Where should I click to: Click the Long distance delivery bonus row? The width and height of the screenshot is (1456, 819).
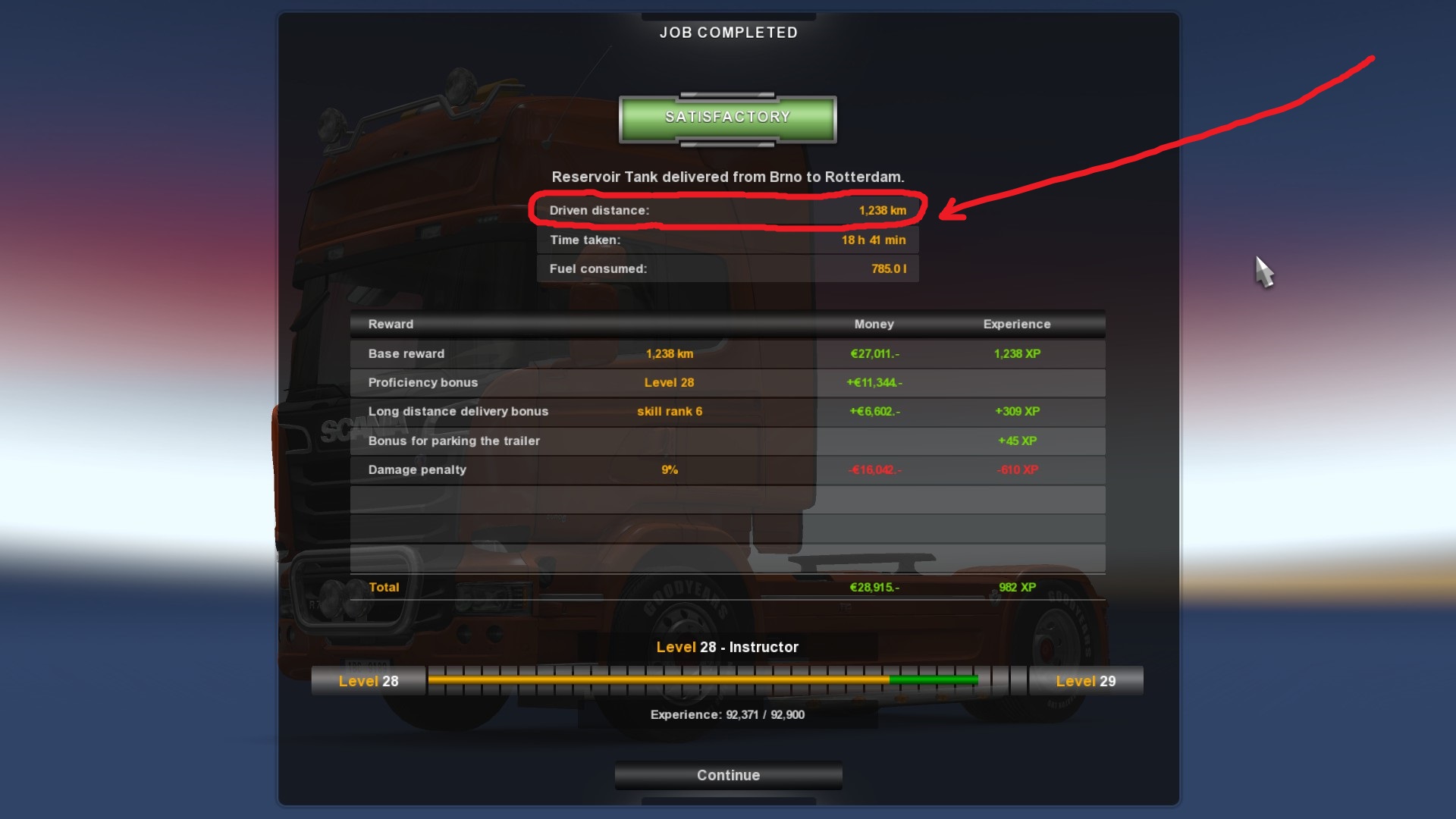[x=728, y=411]
